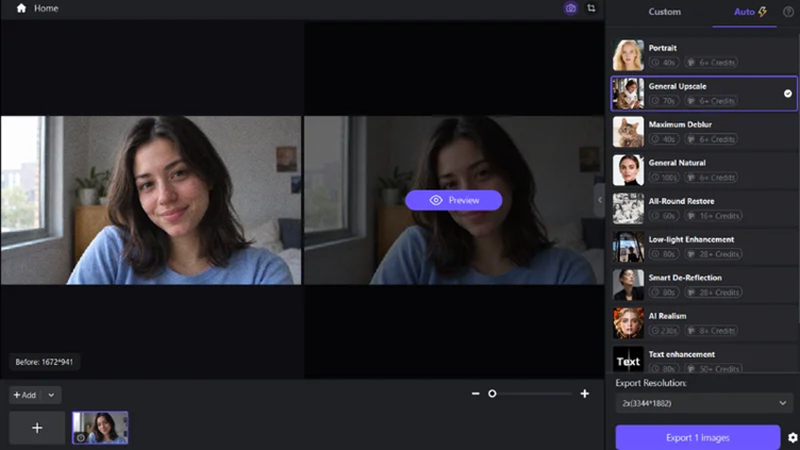This screenshot has height=450, width=800.
Task: Toggle the General Upscale selected checkmark
Action: click(x=788, y=93)
